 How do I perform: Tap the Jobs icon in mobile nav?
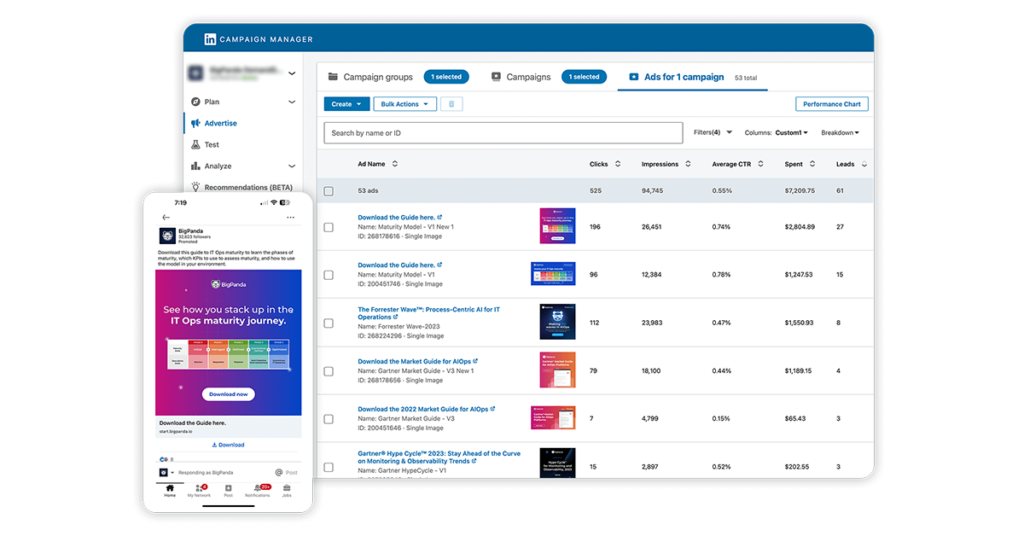pyautogui.click(x=287, y=490)
